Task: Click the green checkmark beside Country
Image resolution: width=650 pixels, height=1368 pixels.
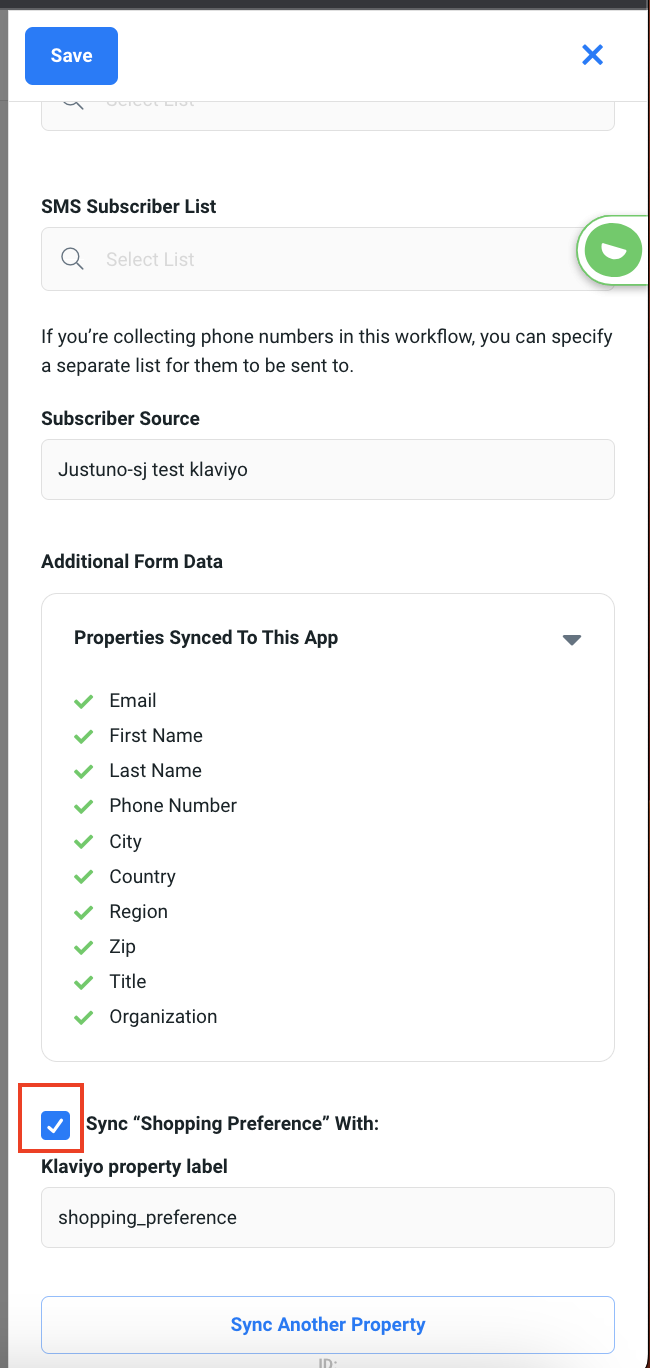Action: [84, 877]
